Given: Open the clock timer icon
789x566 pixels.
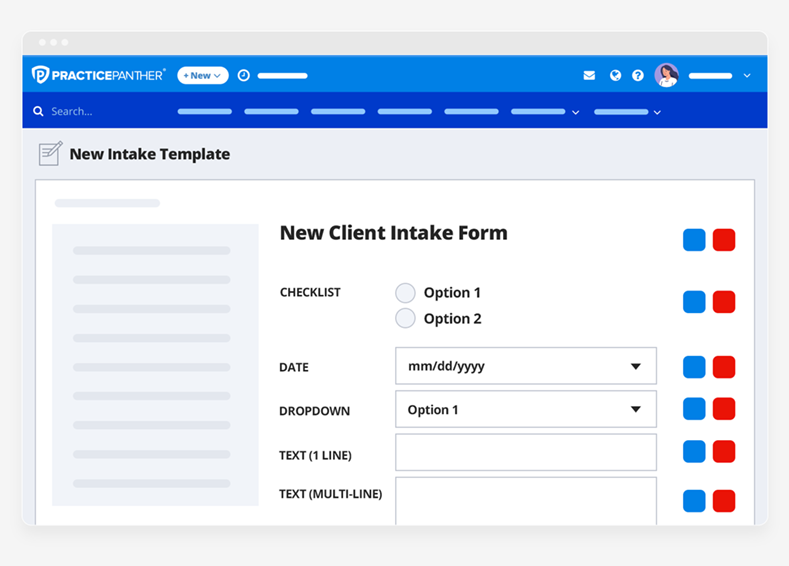Looking at the screenshot, I should pos(243,75).
